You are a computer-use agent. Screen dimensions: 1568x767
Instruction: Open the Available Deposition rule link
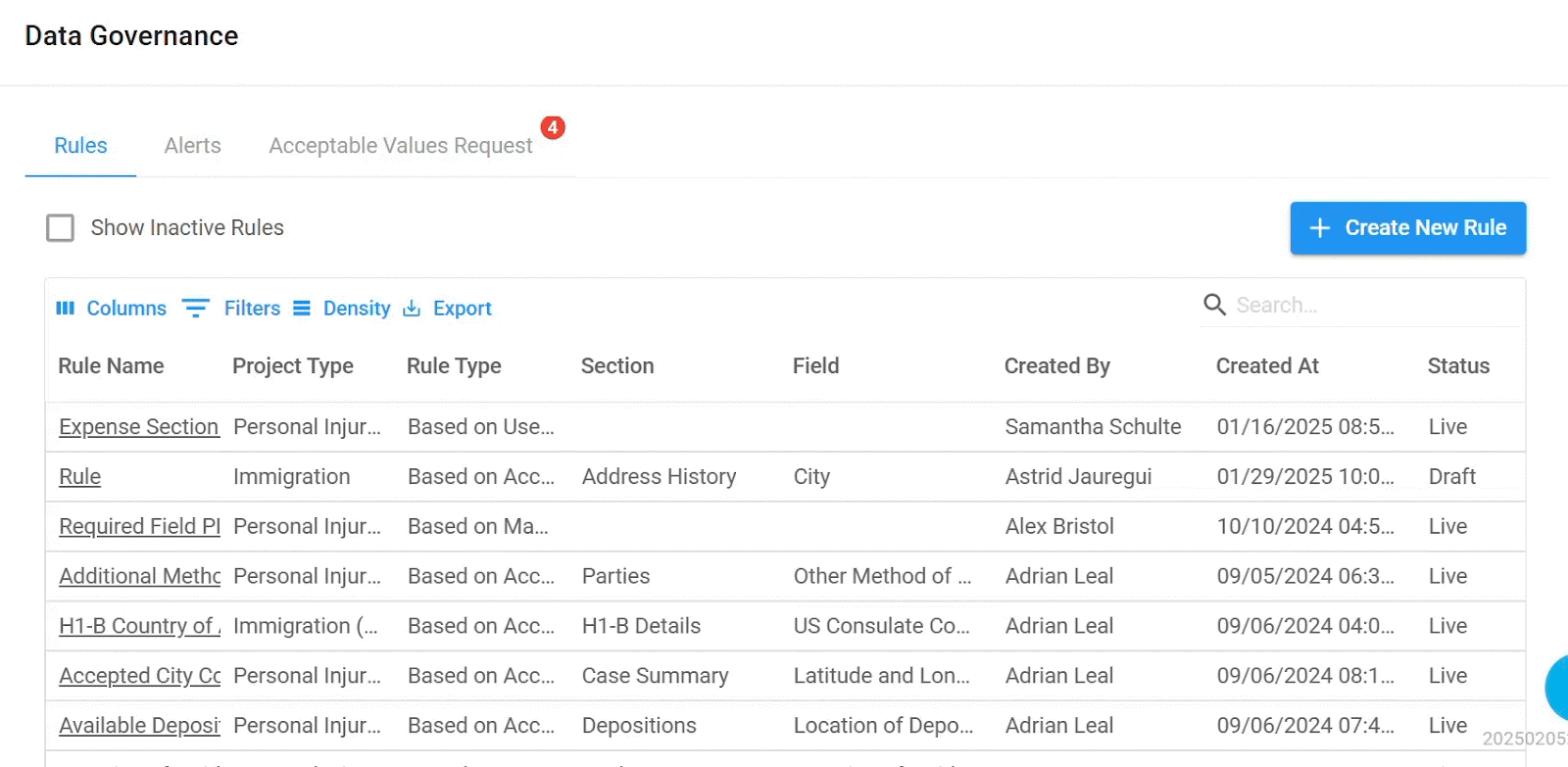pyautogui.click(x=139, y=727)
